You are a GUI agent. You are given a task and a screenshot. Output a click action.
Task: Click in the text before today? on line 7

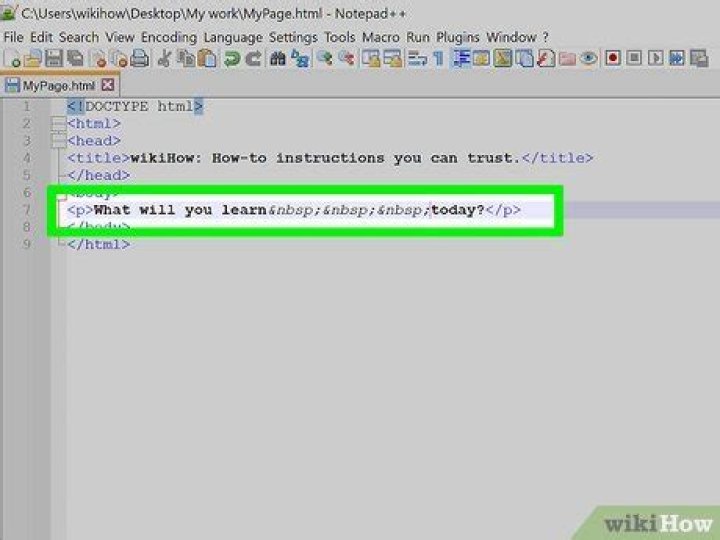431,210
